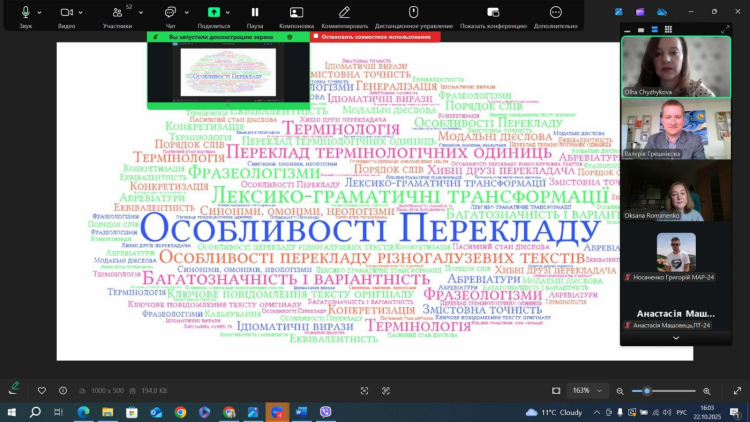Screen dimensions: 750x422
Task: Mute microphone using the Звук icon
Action: coord(25,12)
